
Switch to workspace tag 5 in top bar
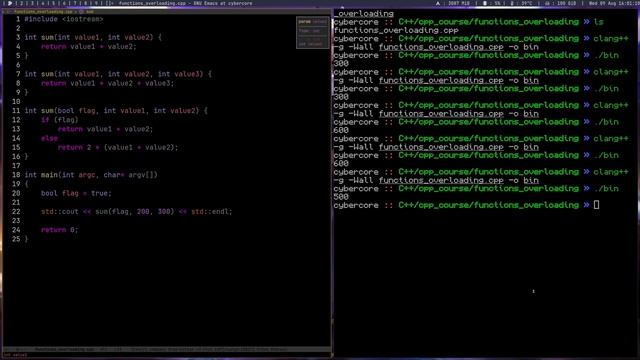tap(53, 3)
